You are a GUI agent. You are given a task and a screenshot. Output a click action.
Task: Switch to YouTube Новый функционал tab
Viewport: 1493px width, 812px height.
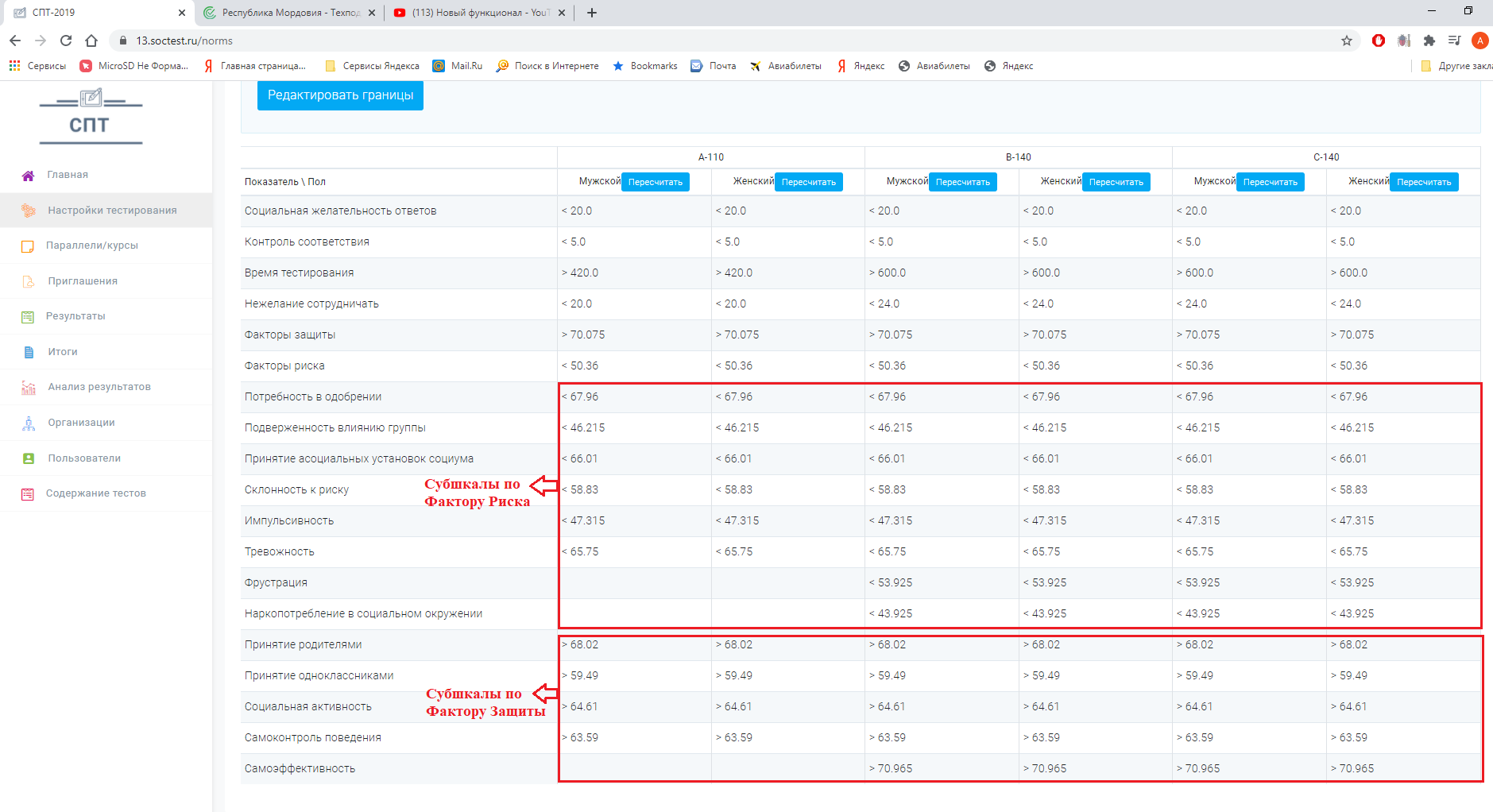click(480, 13)
